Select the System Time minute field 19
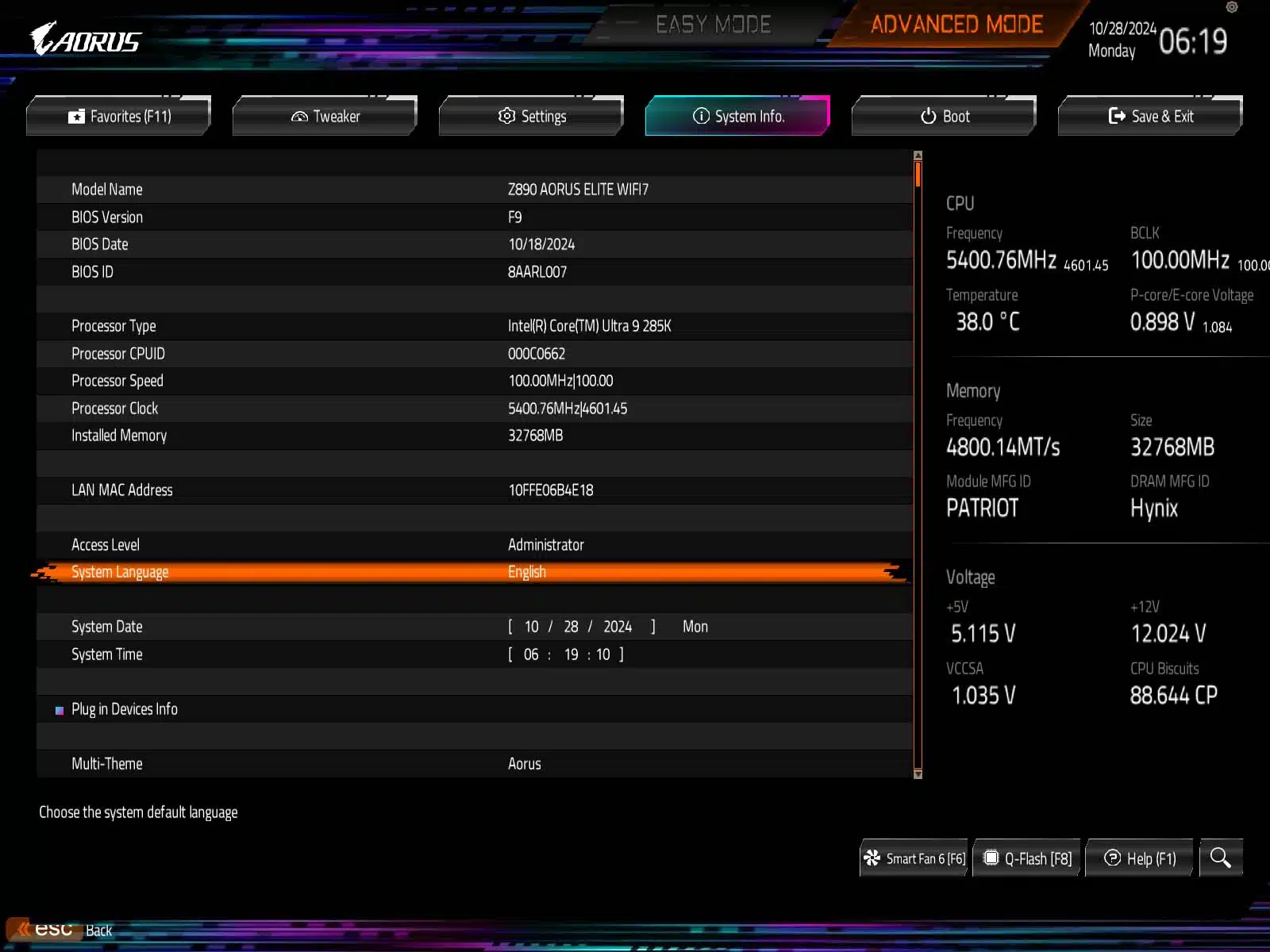1270x952 pixels. click(571, 654)
